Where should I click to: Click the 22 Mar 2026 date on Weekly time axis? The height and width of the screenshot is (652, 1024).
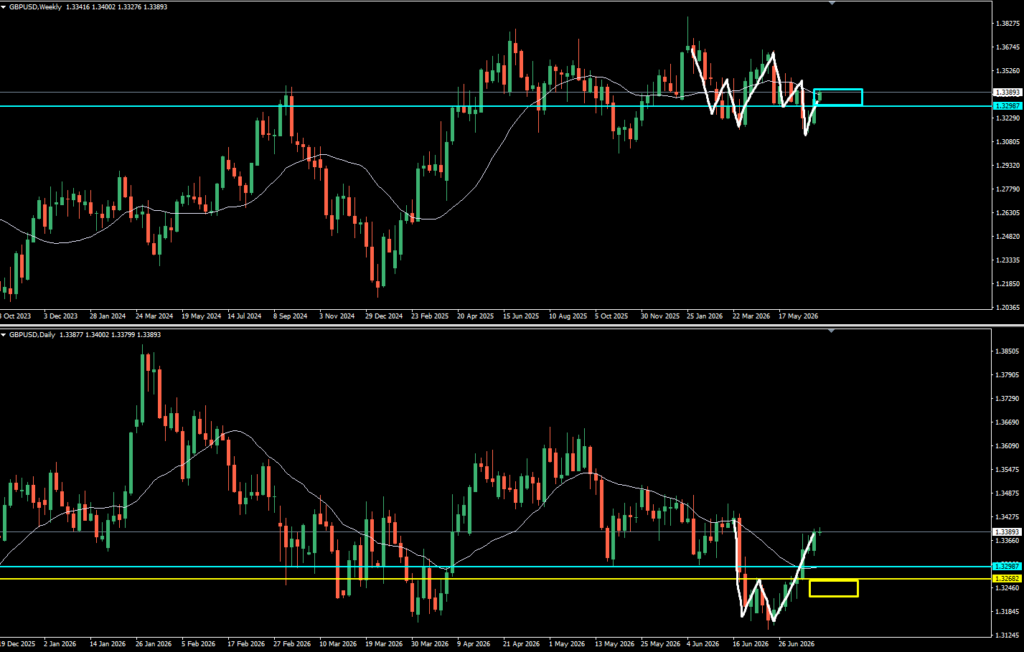tap(751, 316)
